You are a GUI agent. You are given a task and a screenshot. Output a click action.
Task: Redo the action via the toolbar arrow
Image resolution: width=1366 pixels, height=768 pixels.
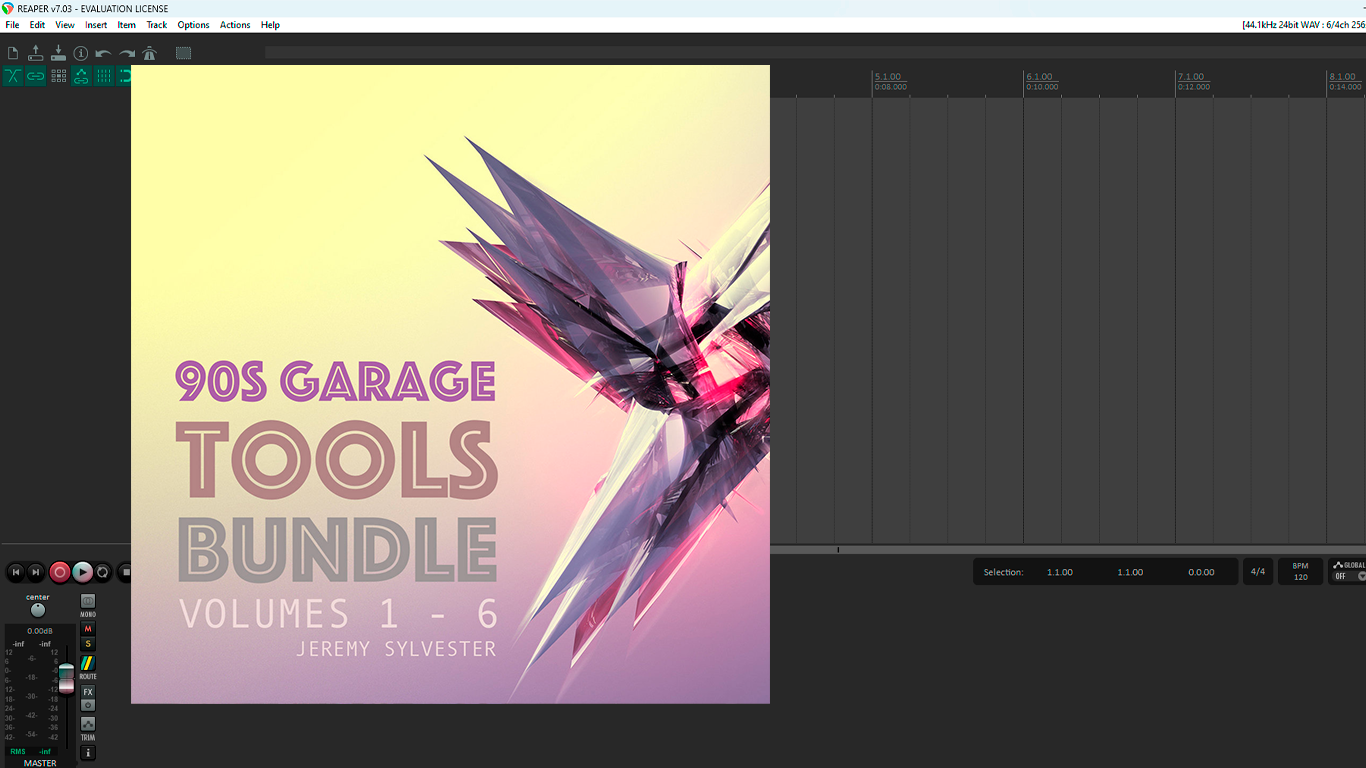tap(127, 53)
